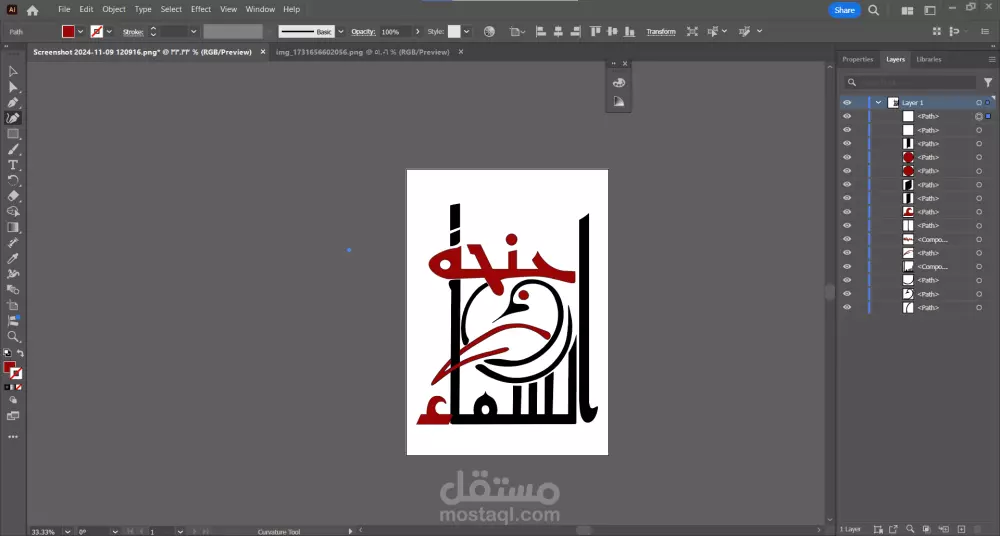This screenshot has height=536, width=1000.
Task: Click the Isolate Selected Object icon
Action: coord(692,31)
